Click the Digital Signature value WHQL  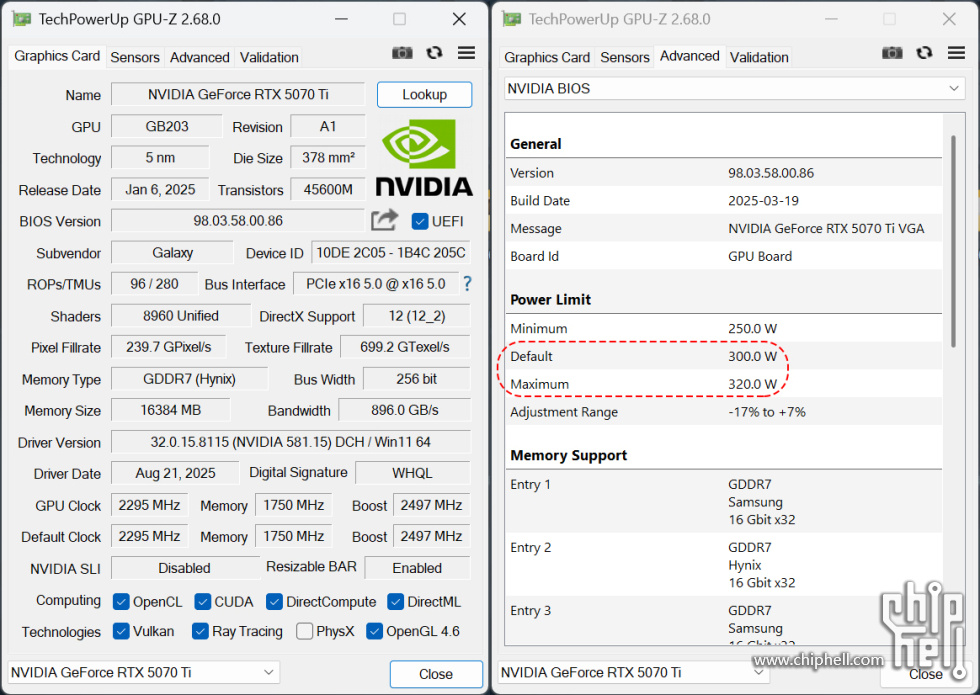412,473
